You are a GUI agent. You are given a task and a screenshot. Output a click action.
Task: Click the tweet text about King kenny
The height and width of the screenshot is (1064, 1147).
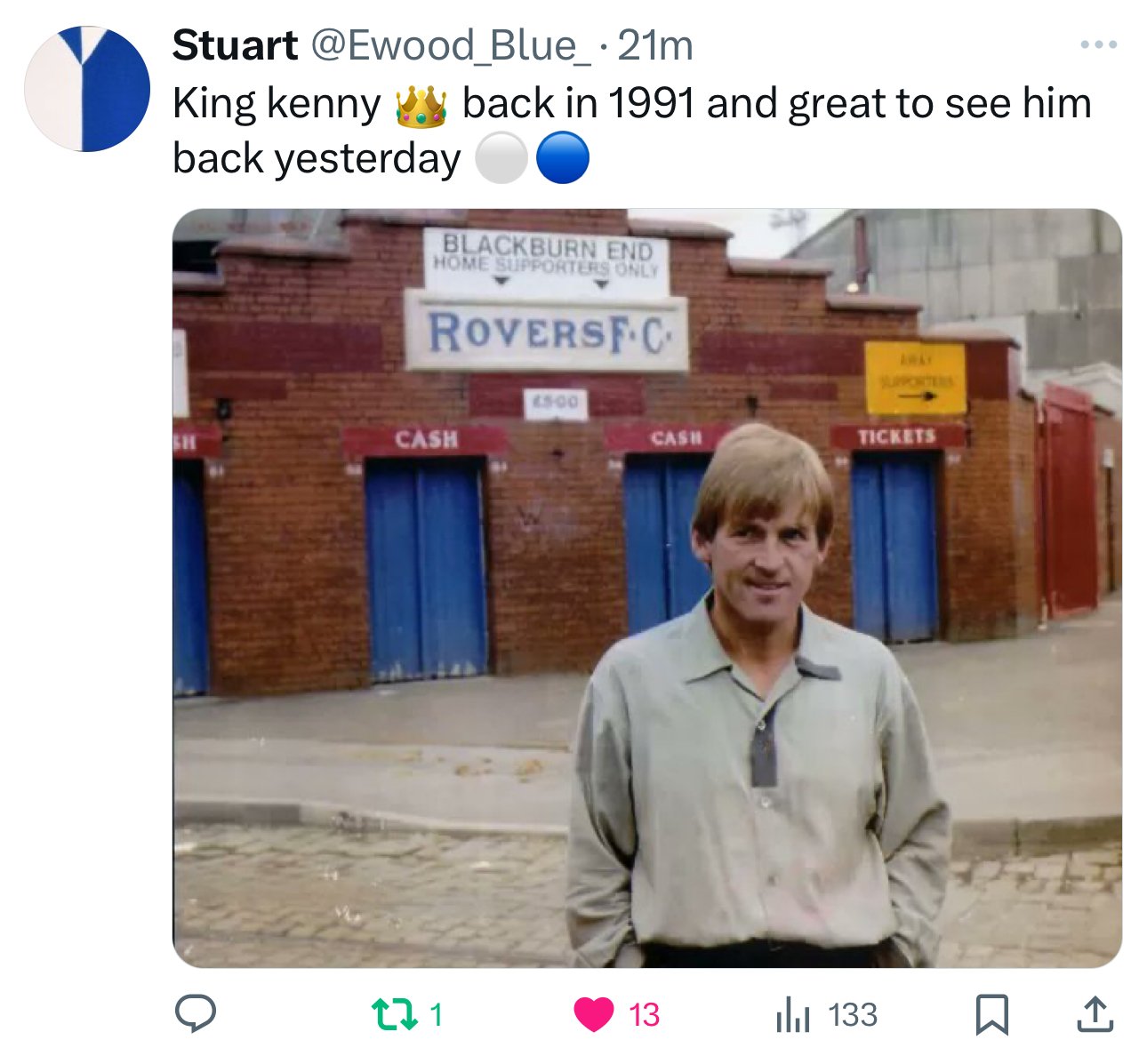632,132
